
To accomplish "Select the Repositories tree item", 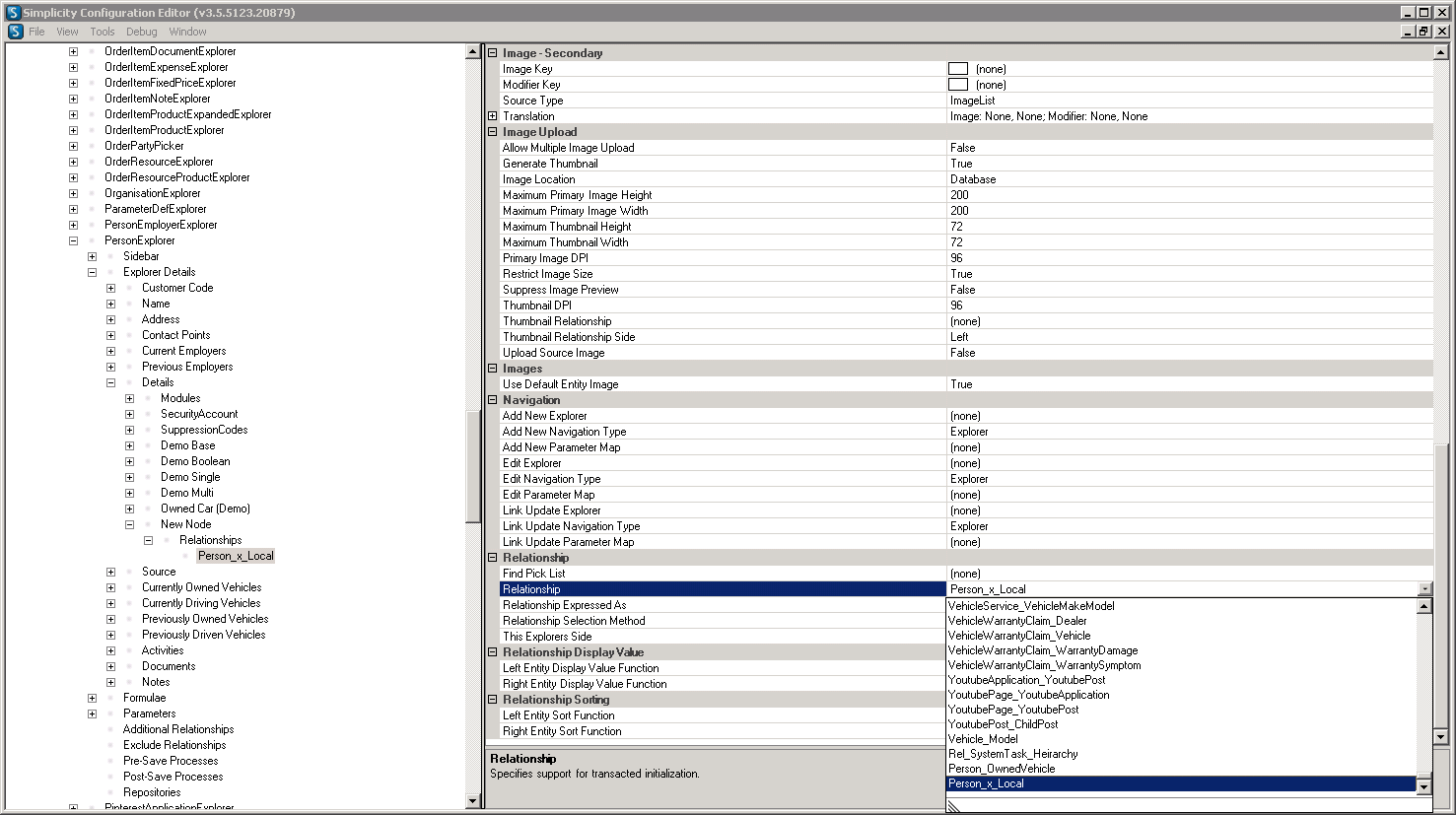I will (x=152, y=792).
